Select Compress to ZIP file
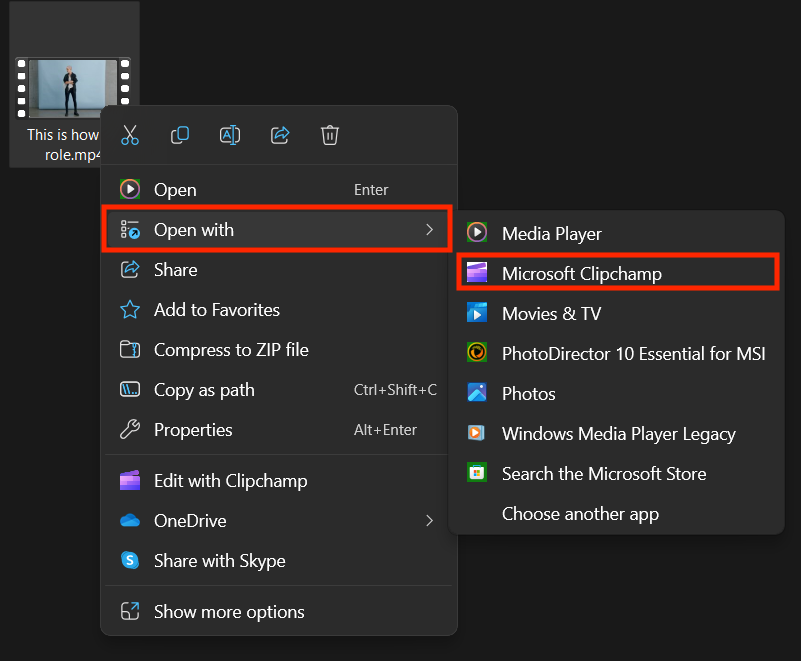Screen dimensions: 801x661 click(228, 349)
